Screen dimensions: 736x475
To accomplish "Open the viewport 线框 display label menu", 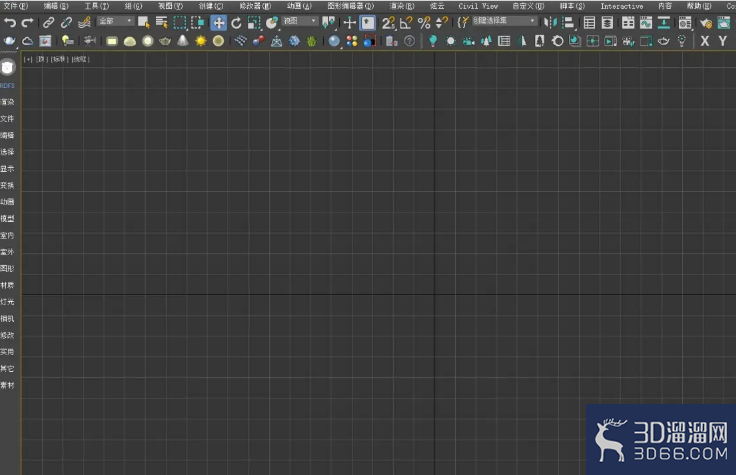I will (x=80, y=60).
